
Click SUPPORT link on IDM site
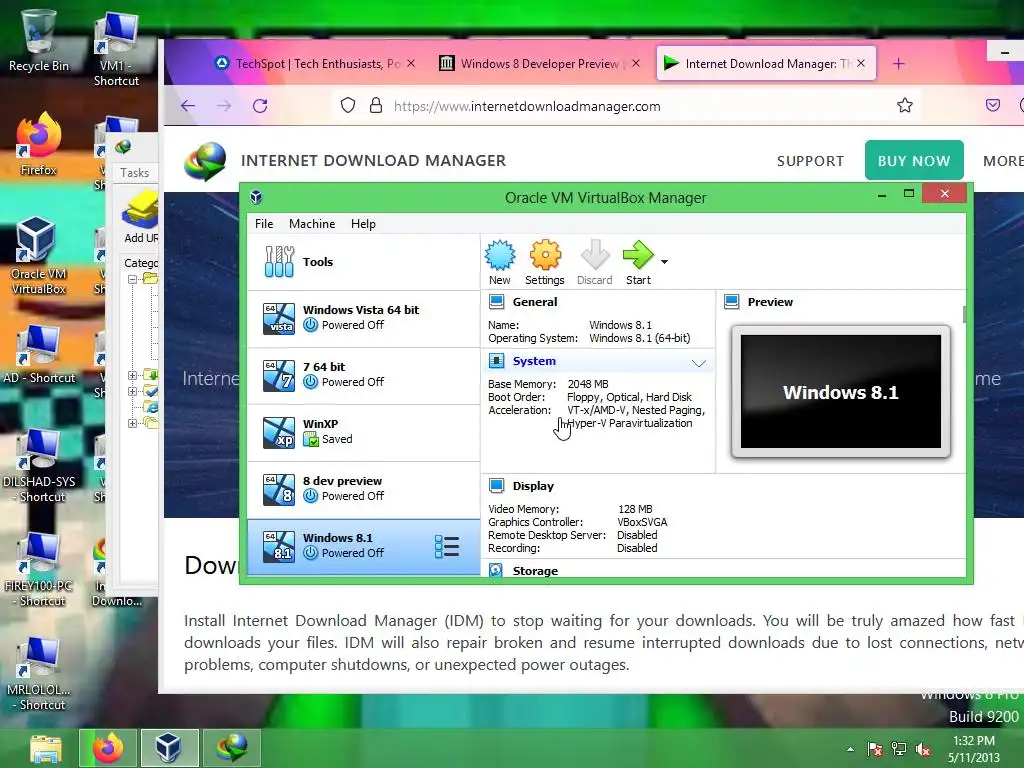[810, 161]
